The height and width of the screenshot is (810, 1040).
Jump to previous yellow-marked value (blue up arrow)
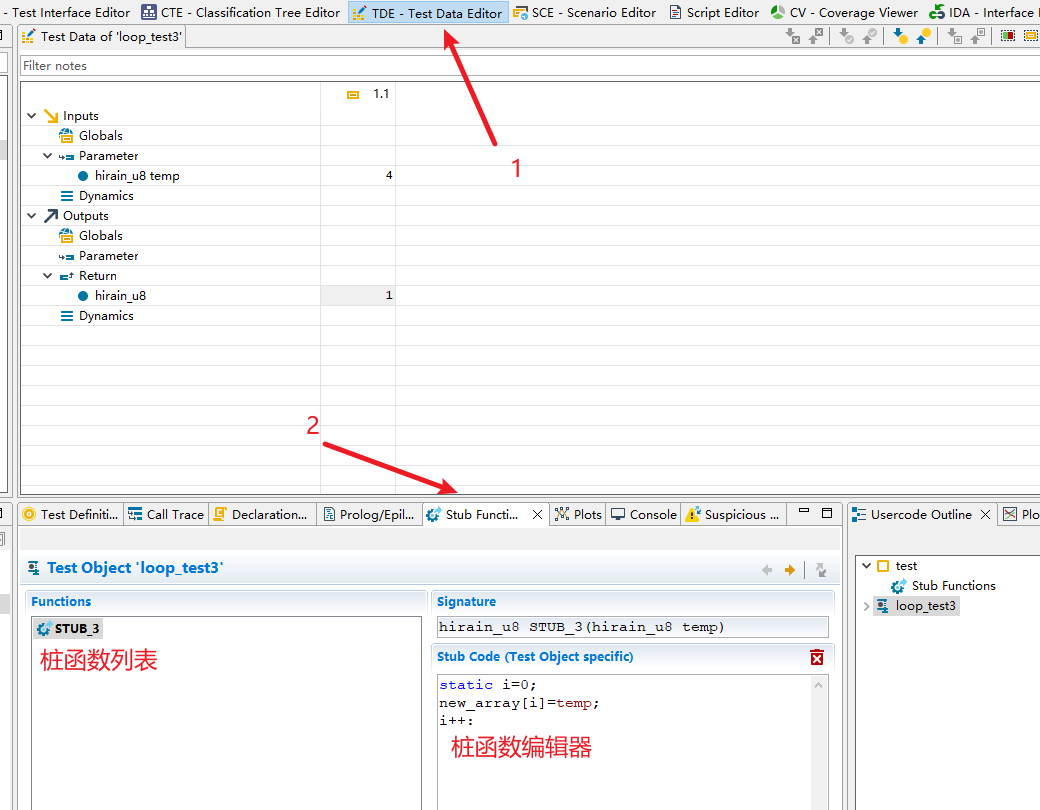(923, 36)
